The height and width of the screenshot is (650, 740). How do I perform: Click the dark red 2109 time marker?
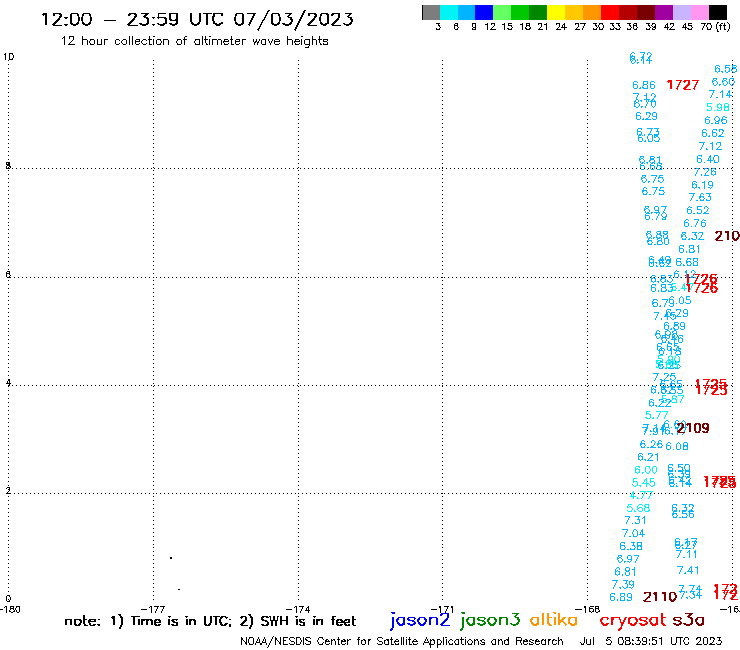[x=693, y=428]
